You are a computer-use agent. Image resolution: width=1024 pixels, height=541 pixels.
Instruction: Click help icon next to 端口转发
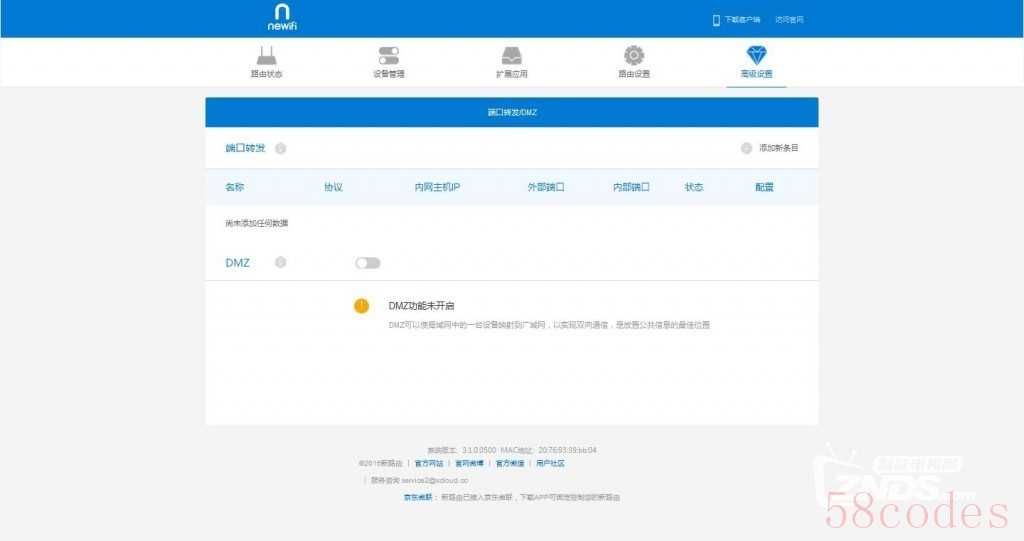pyautogui.click(x=281, y=149)
